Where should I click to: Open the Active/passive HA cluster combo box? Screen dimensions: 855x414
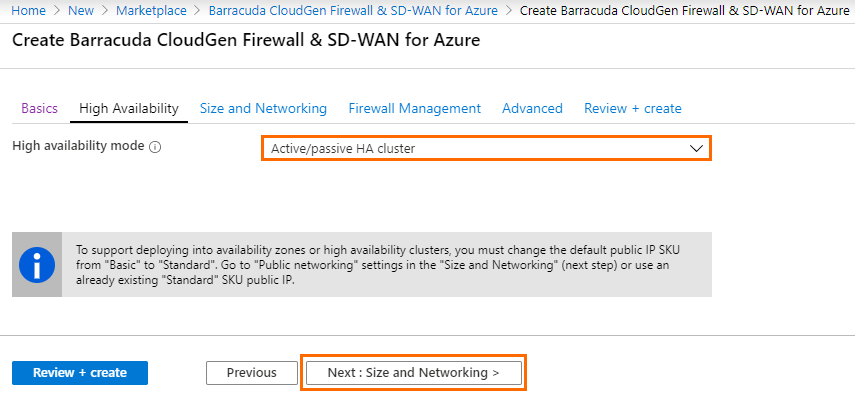pyautogui.click(x=486, y=148)
